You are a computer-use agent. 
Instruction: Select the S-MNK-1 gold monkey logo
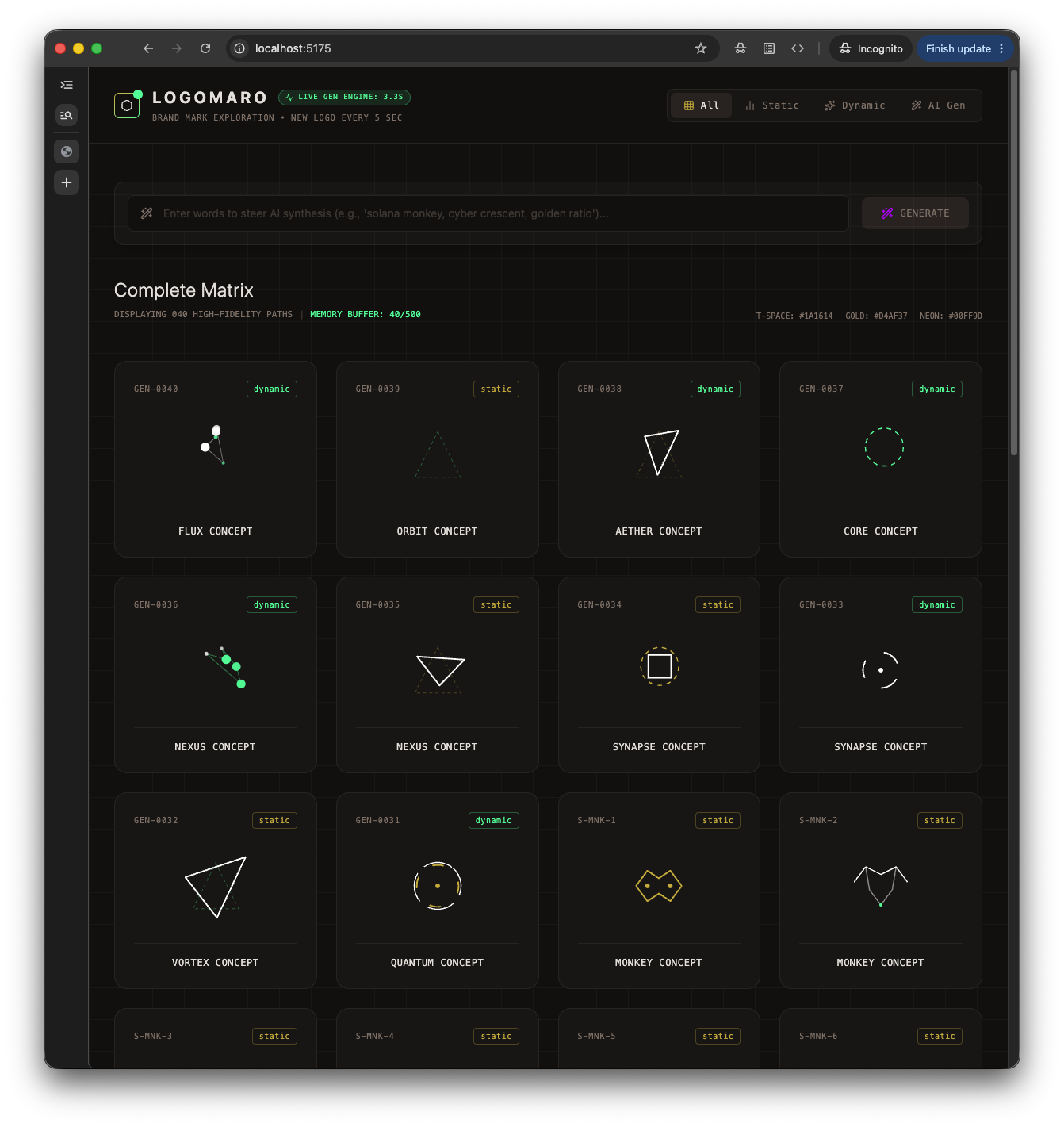[x=659, y=885]
